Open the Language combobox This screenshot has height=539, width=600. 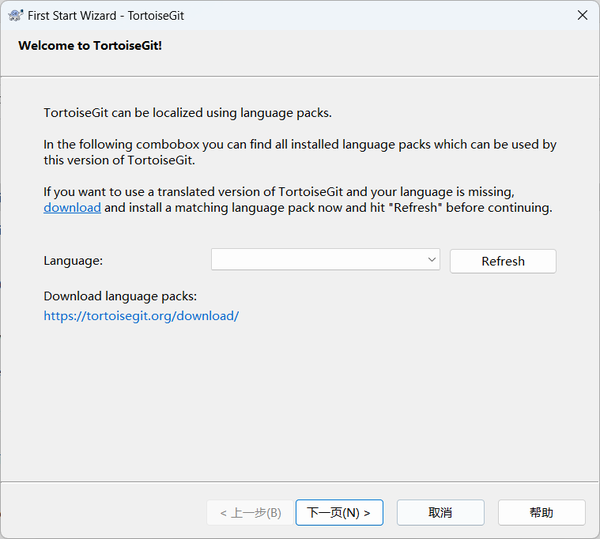[325, 260]
